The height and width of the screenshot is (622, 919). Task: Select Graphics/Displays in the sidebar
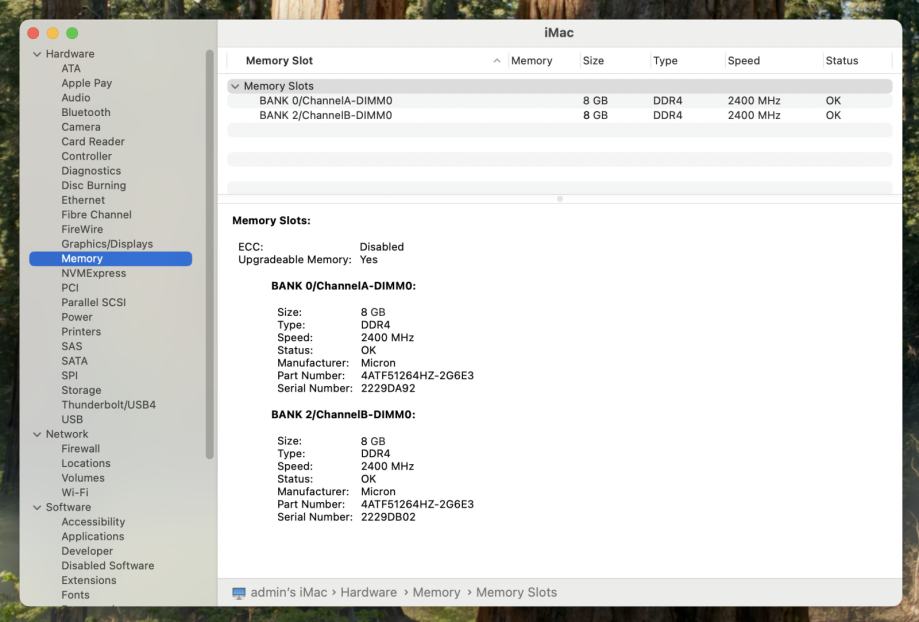[x=107, y=244]
